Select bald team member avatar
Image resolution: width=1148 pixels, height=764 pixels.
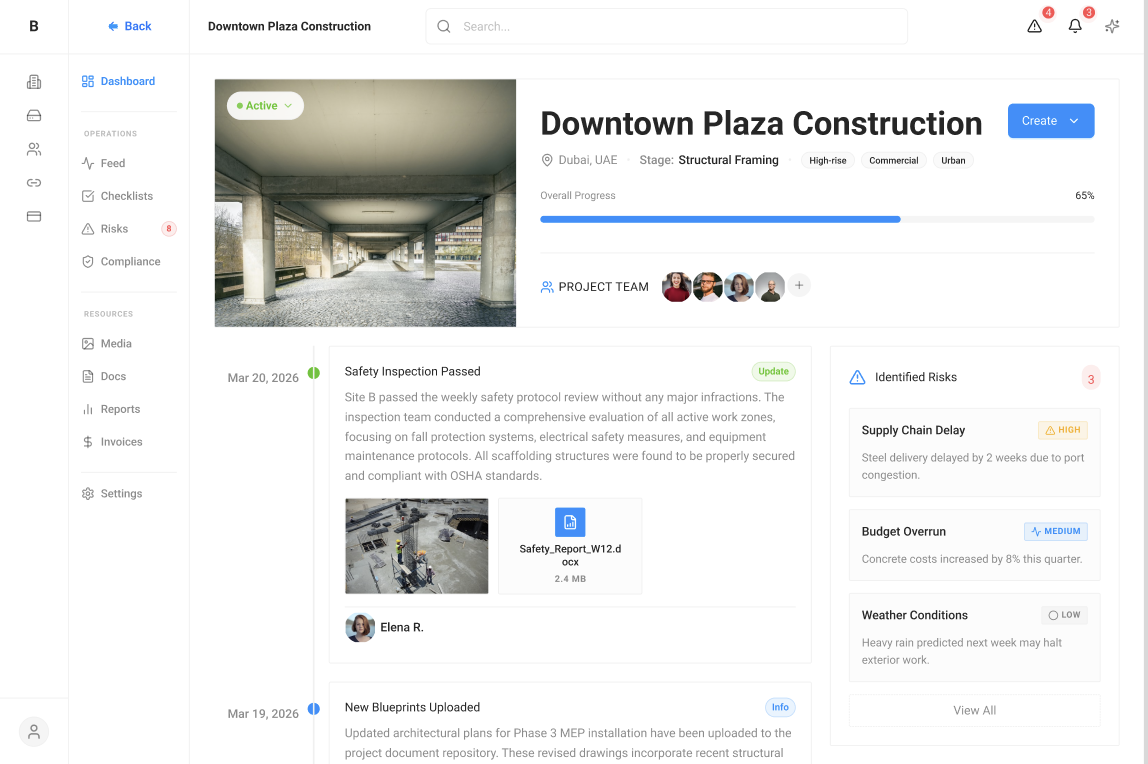(x=770, y=287)
